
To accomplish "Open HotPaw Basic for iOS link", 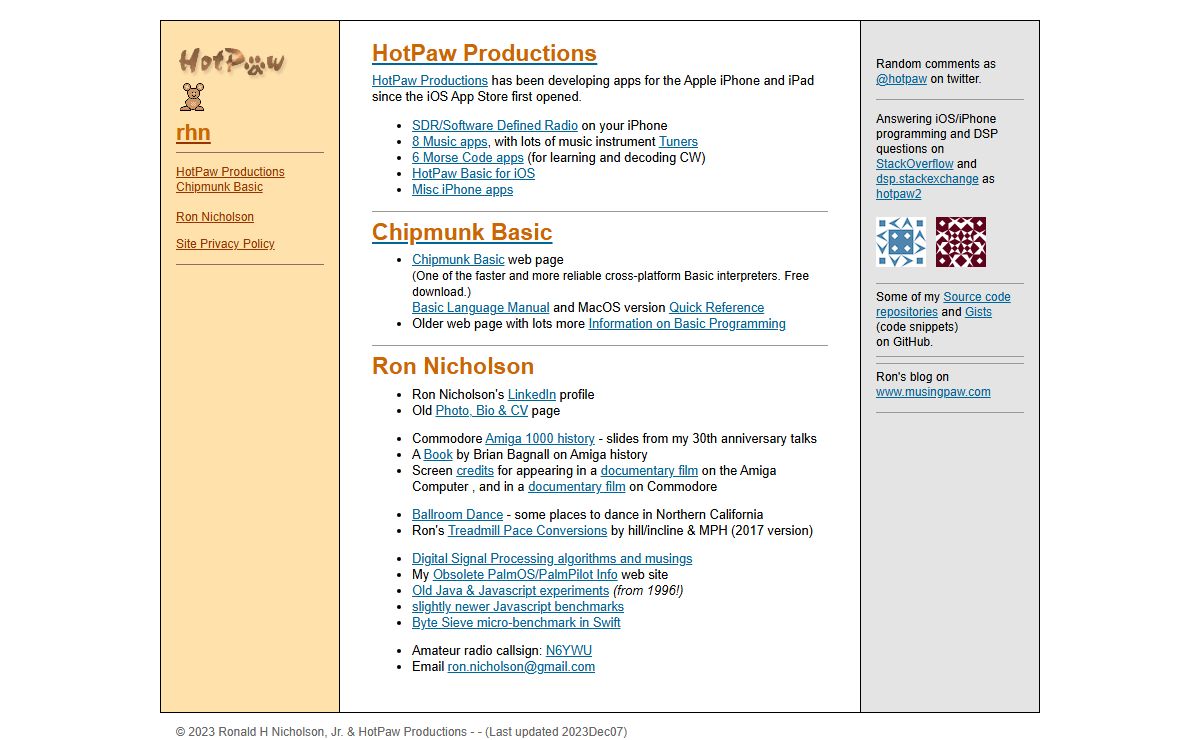I will (x=473, y=174).
